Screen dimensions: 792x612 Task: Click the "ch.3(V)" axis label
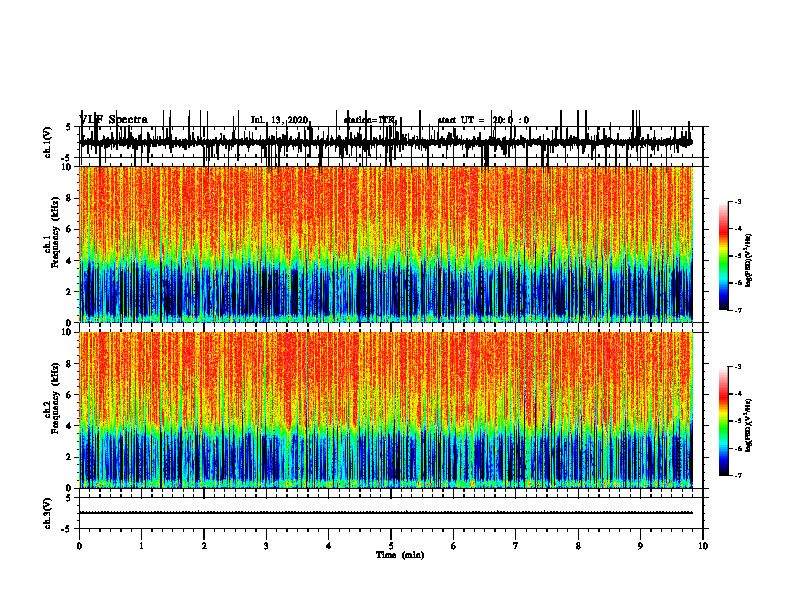48,513
